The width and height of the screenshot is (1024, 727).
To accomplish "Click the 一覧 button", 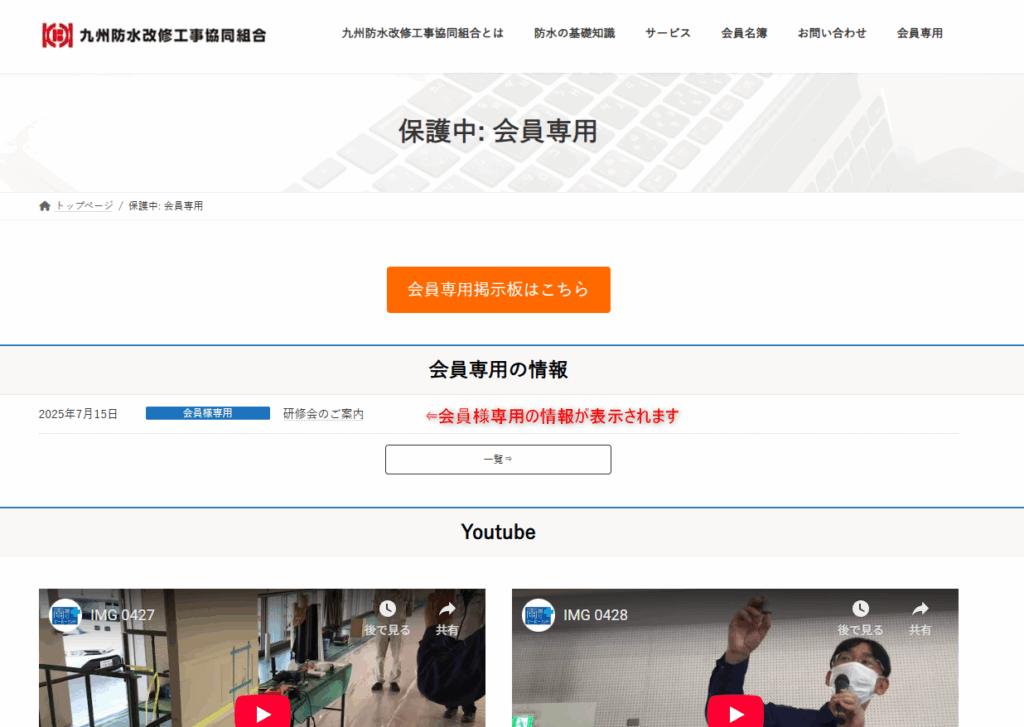I will click(x=497, y=459).
